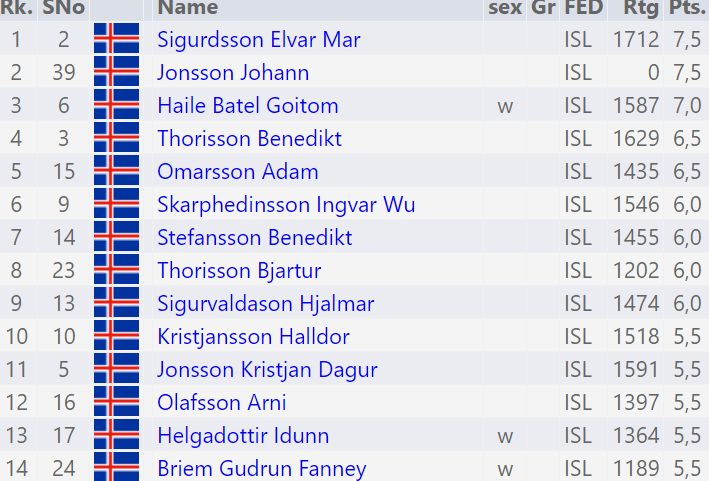Click flag icon beside Skarphedinsson Ingvar Wu
709x481 pixels.
pos(116,205)
